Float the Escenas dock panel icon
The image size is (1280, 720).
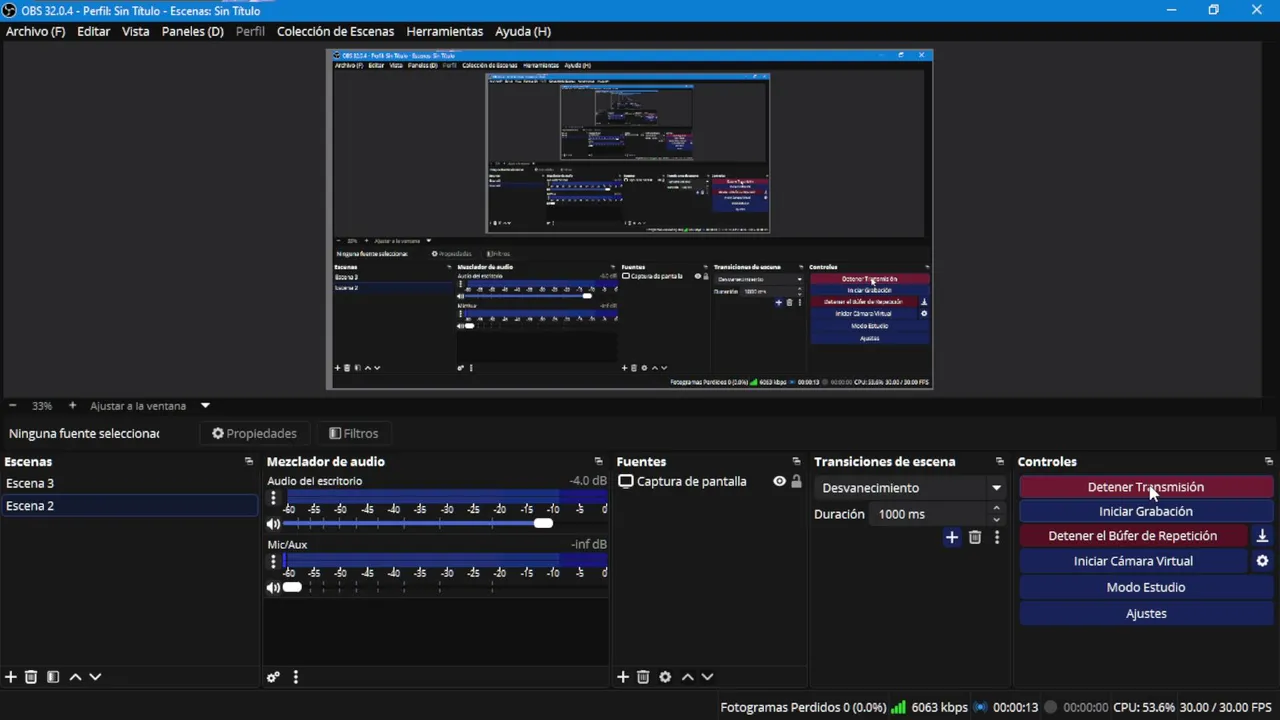249,461
